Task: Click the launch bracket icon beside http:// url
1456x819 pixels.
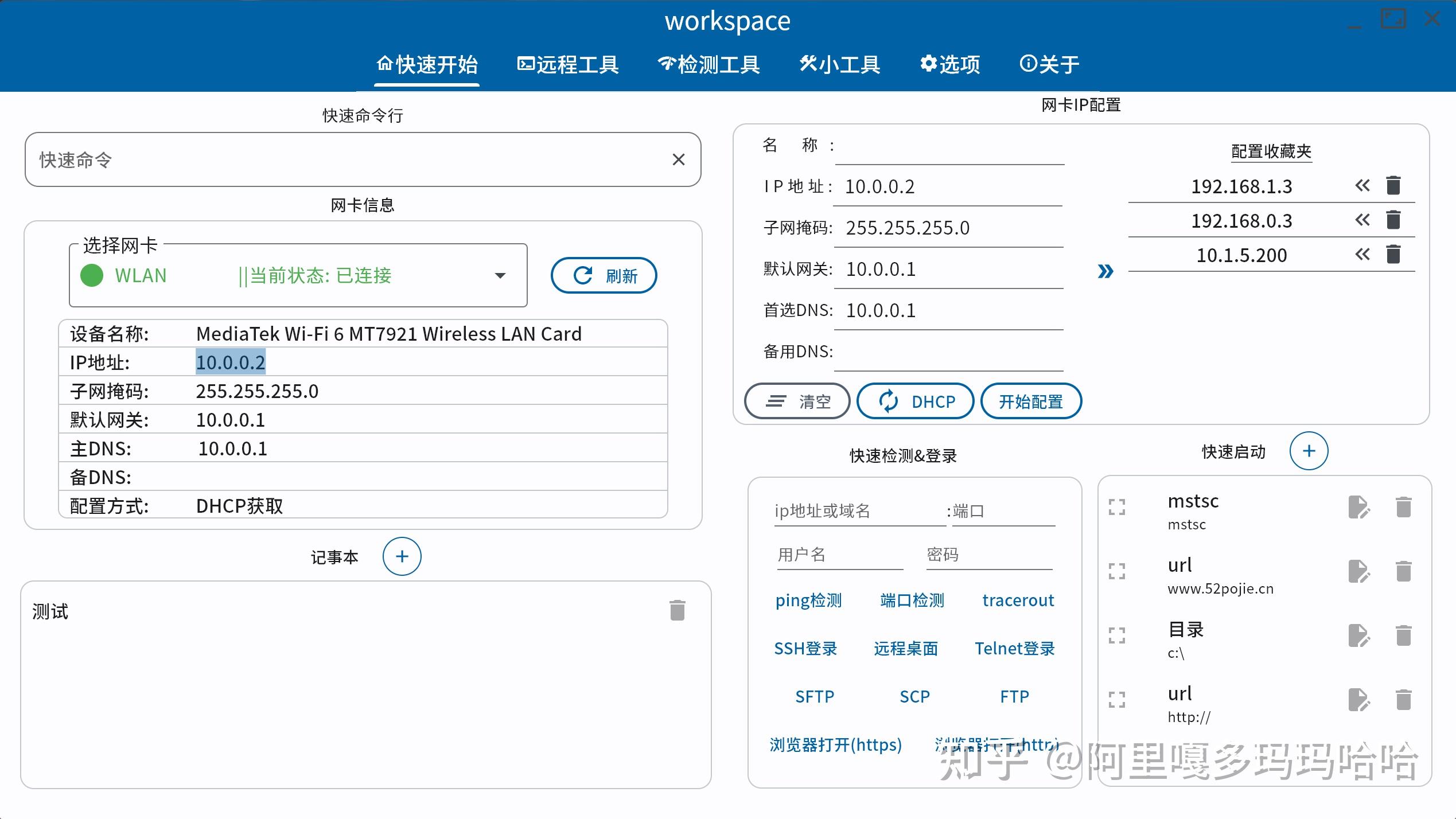Action: point(1117,700)
